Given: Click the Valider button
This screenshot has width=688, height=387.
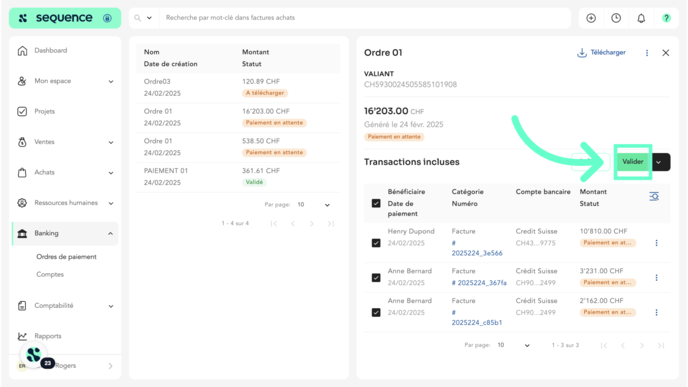Looking at the screenshot, I should pyautogui.click(x=633, y=162).
